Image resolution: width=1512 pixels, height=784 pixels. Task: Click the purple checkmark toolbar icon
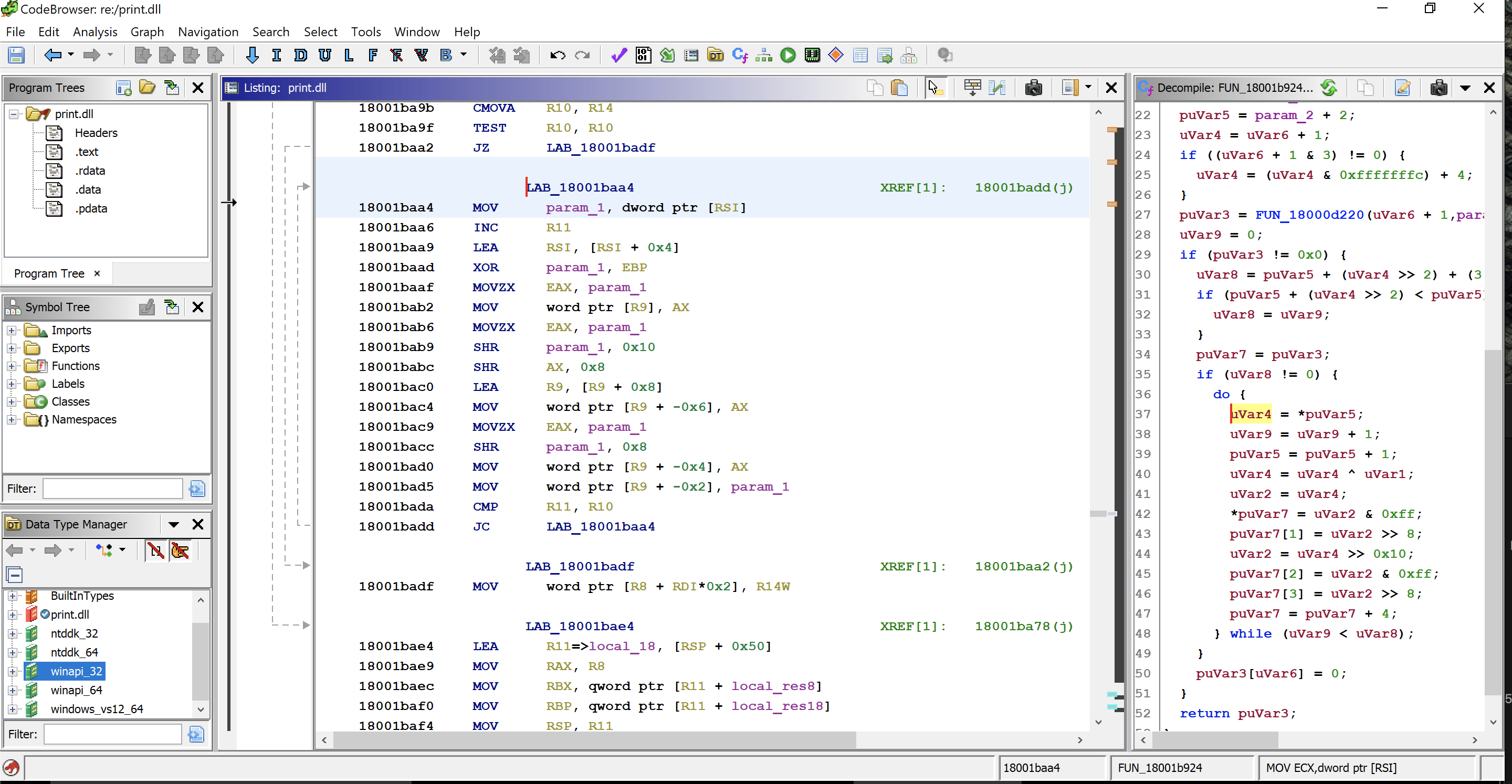(618, 55)
